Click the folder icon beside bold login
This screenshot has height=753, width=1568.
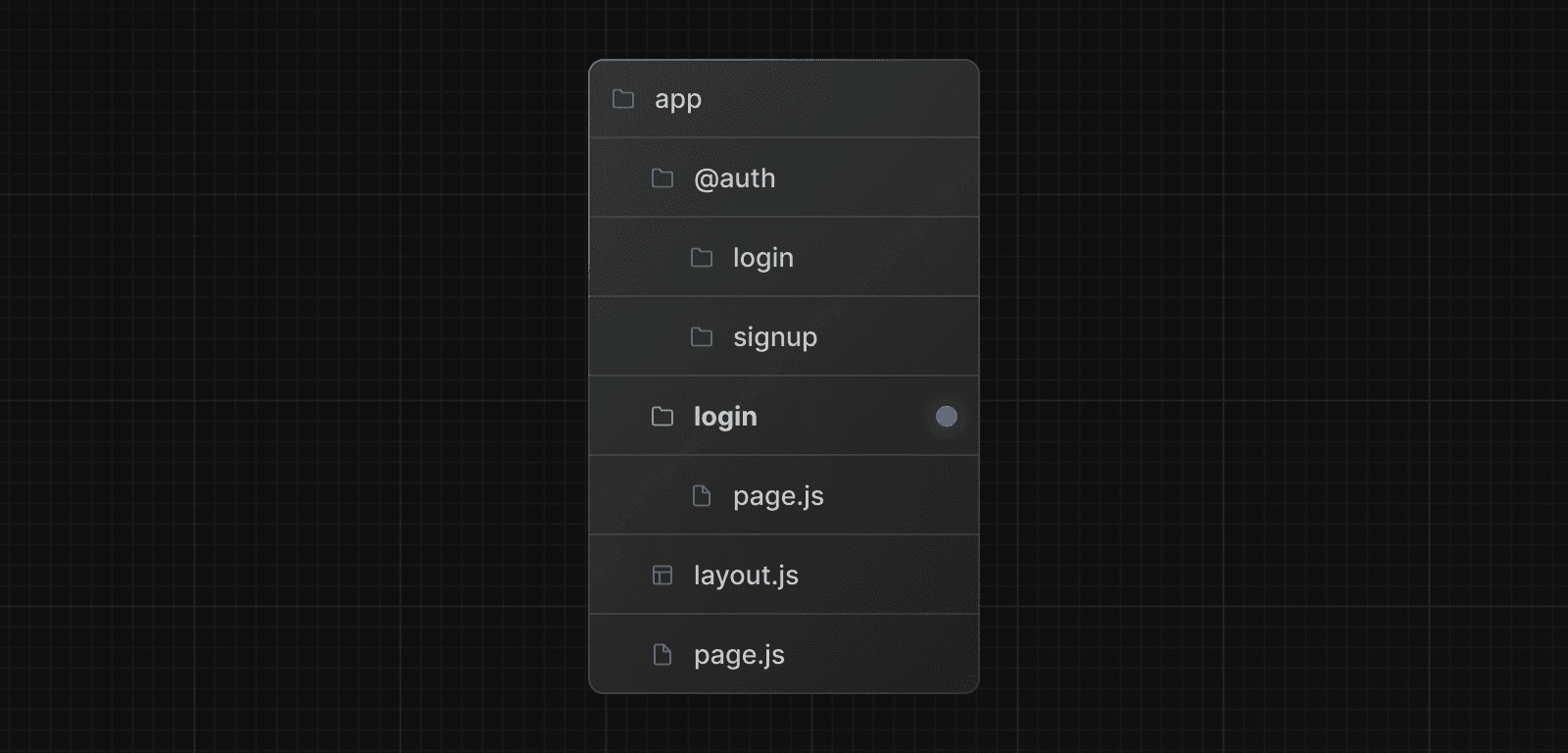point(662,417)
